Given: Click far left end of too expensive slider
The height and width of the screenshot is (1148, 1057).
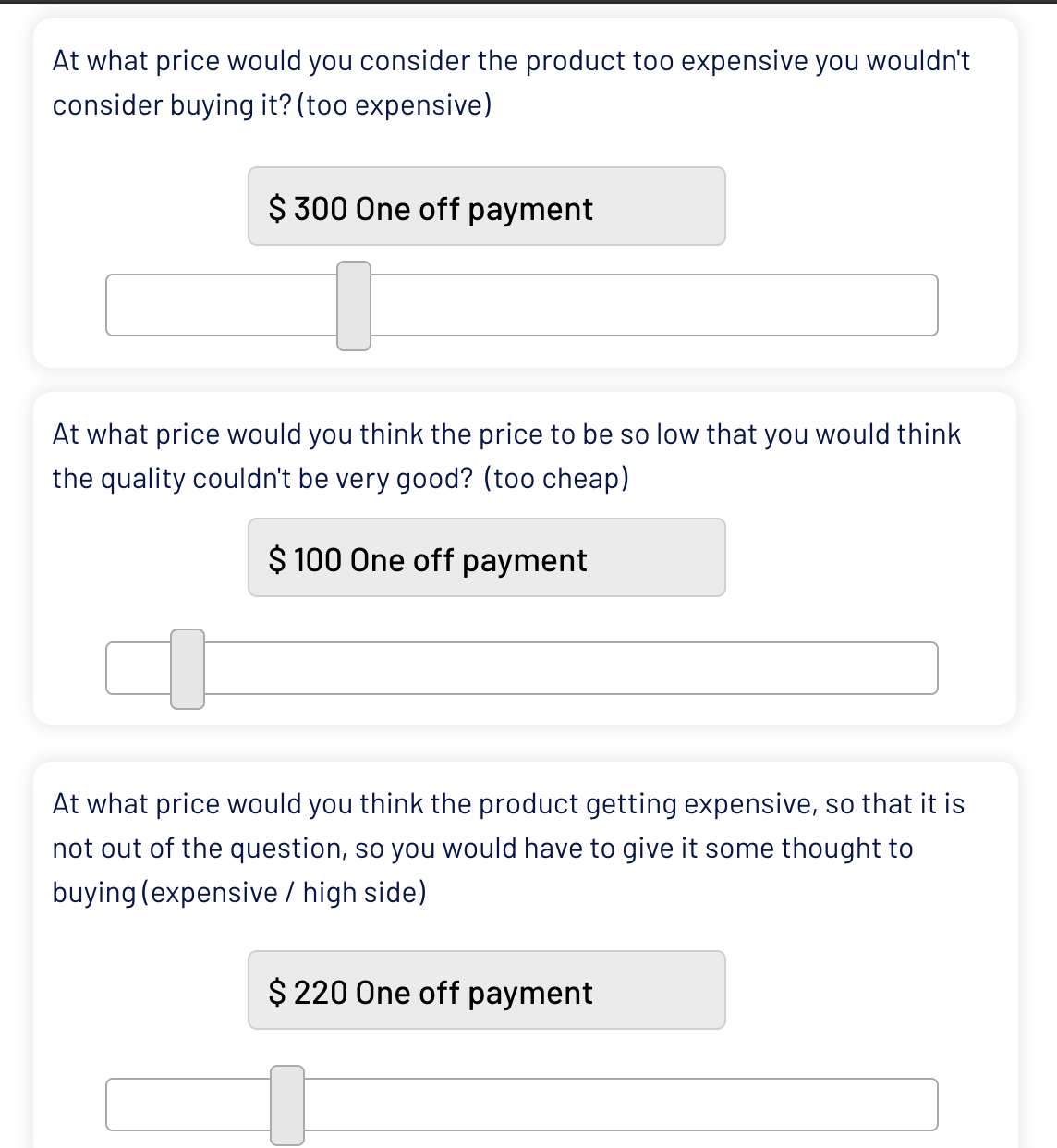Looking at the screenshot, I should pos(114,305).
